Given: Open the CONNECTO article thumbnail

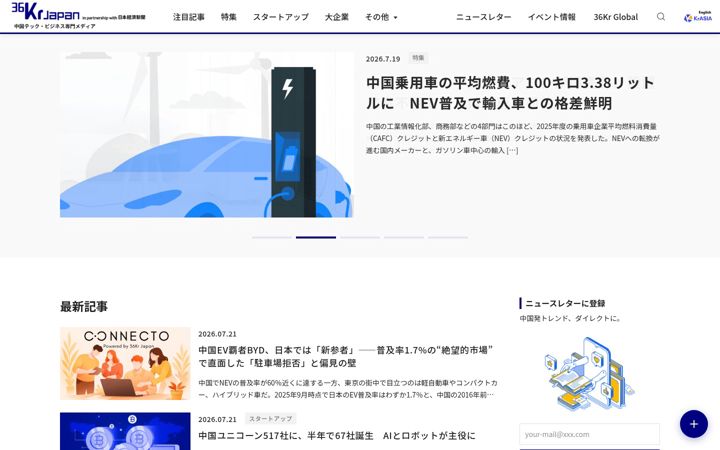Looking at the screenshot, I should [x=125, y=363].
